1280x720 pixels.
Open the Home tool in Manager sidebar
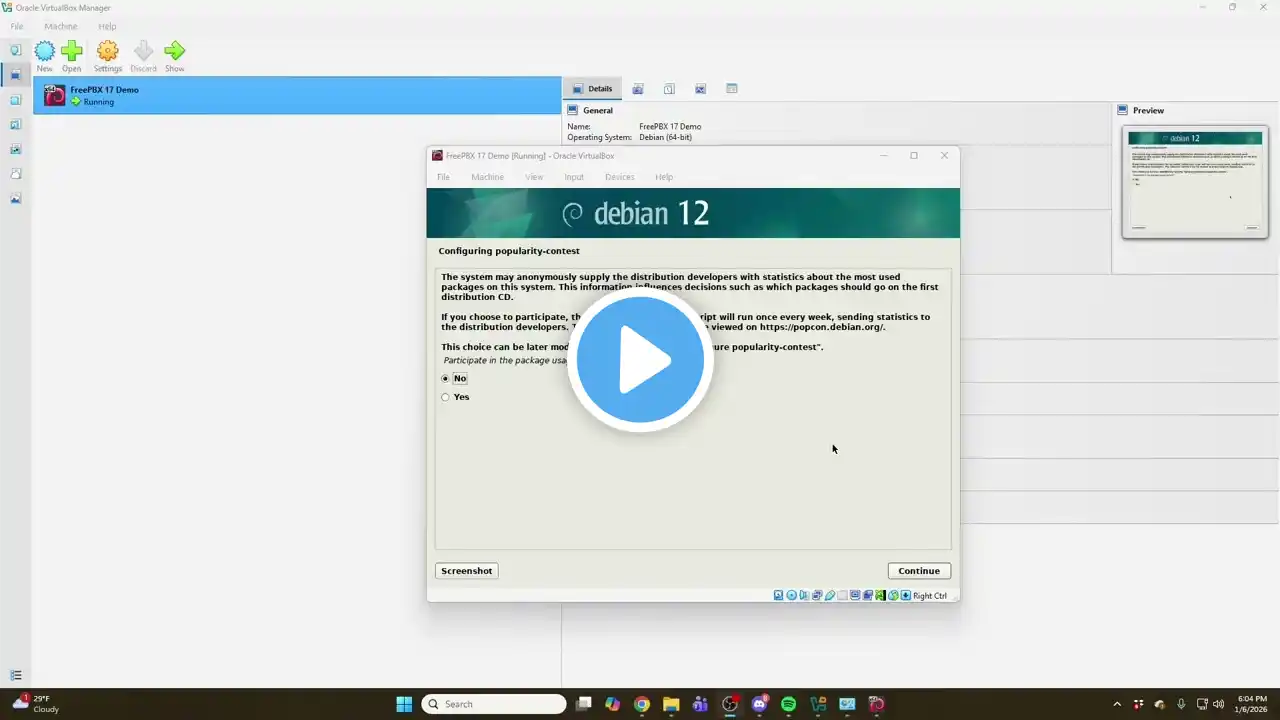coord(15,50)
